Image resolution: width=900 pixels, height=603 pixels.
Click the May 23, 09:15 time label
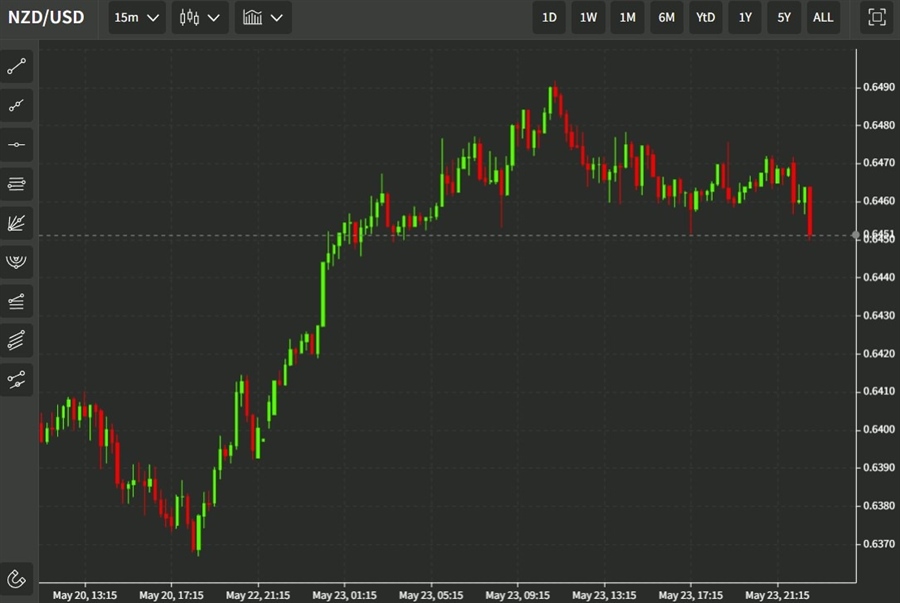[x=518, y=595]
